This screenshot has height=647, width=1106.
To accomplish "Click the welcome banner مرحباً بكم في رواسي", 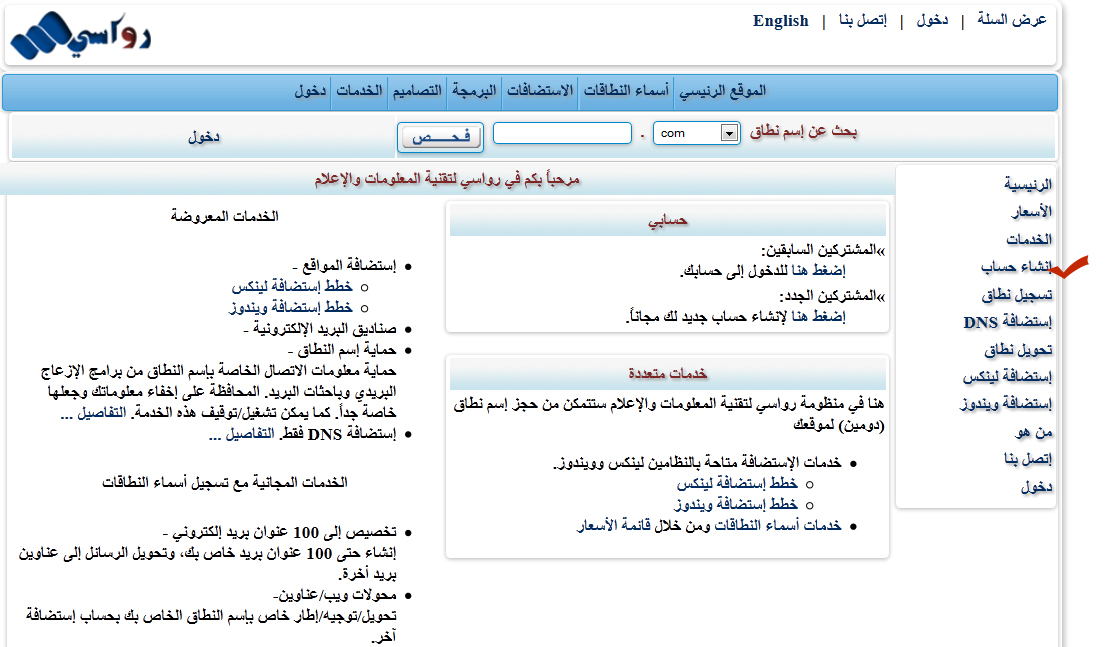I will 447,180.
